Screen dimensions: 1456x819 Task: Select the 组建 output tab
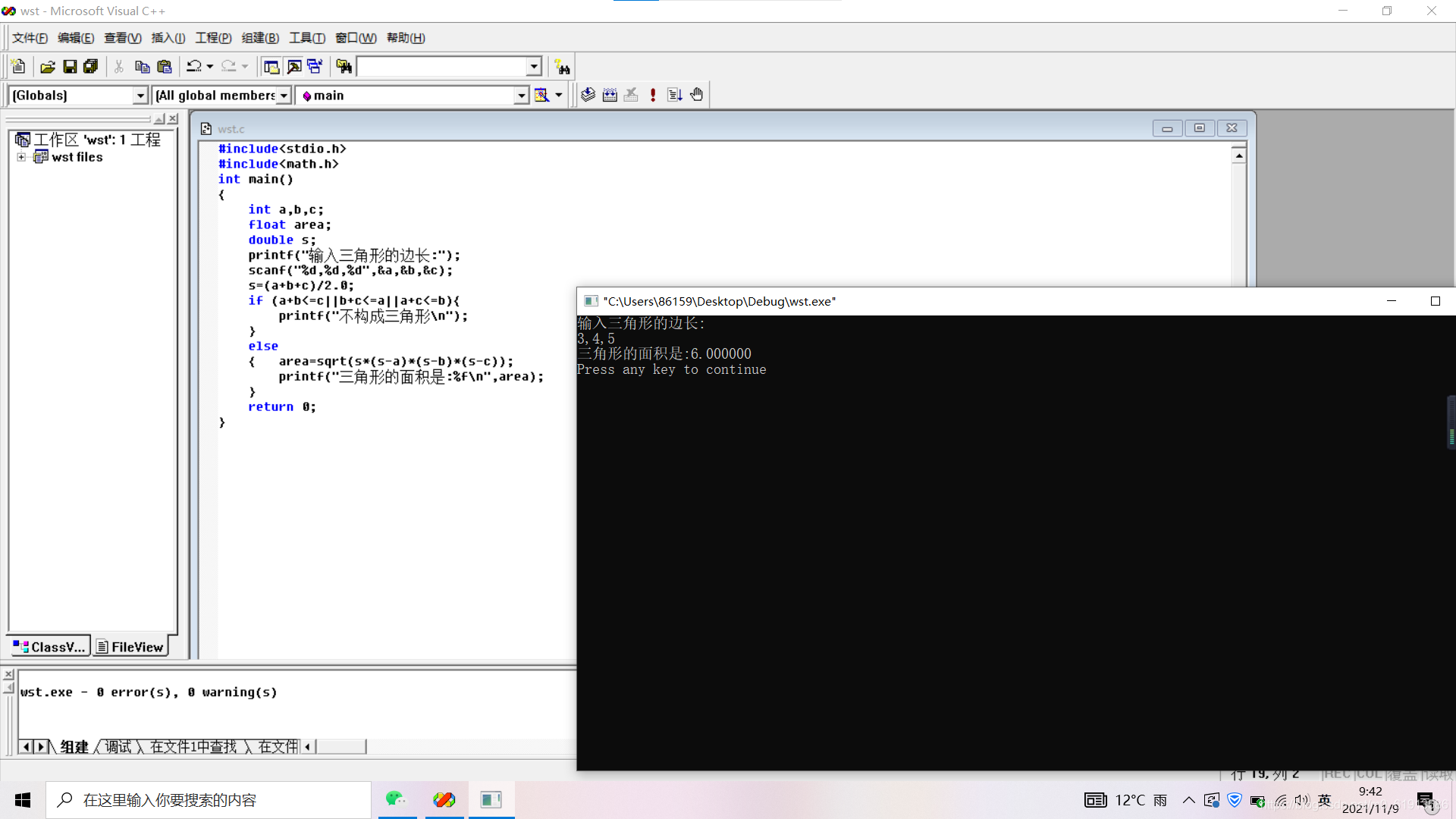(x=74, y=747)
